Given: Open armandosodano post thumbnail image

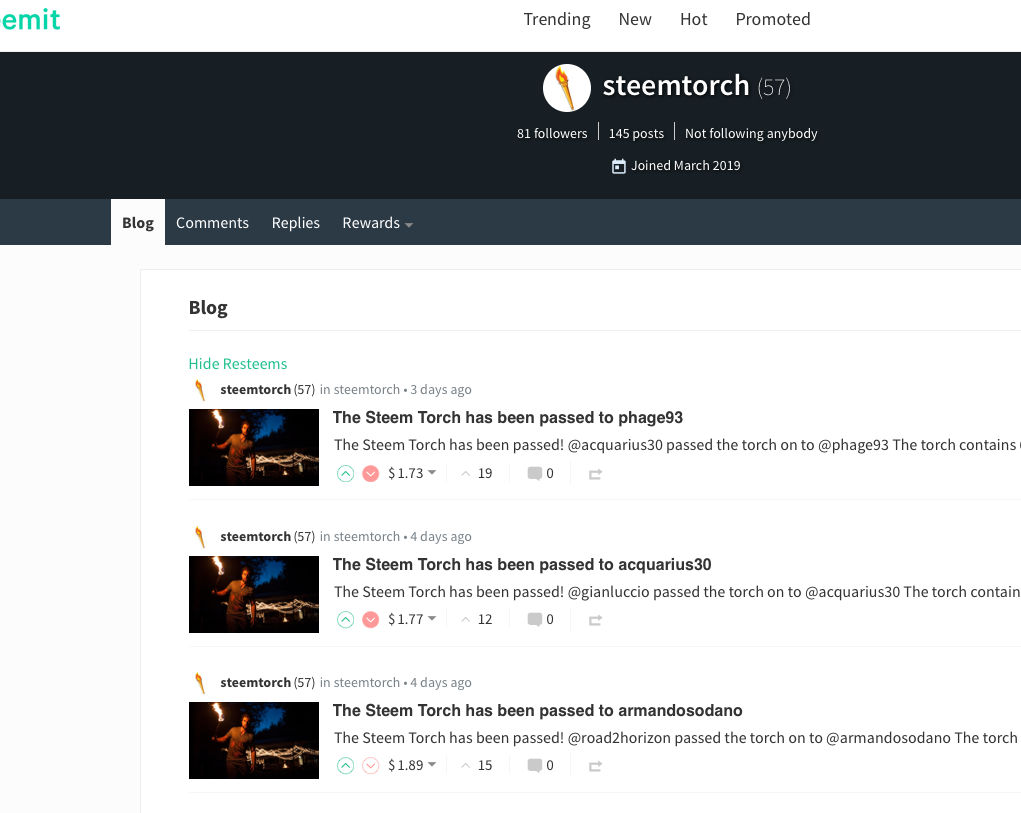Looking at the screenshot, I should [x=254, y=740].
